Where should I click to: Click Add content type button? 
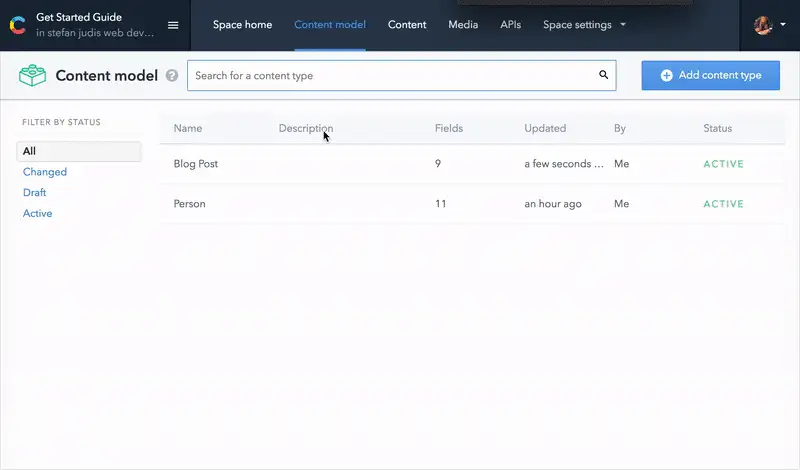click(x=711, y=76)
